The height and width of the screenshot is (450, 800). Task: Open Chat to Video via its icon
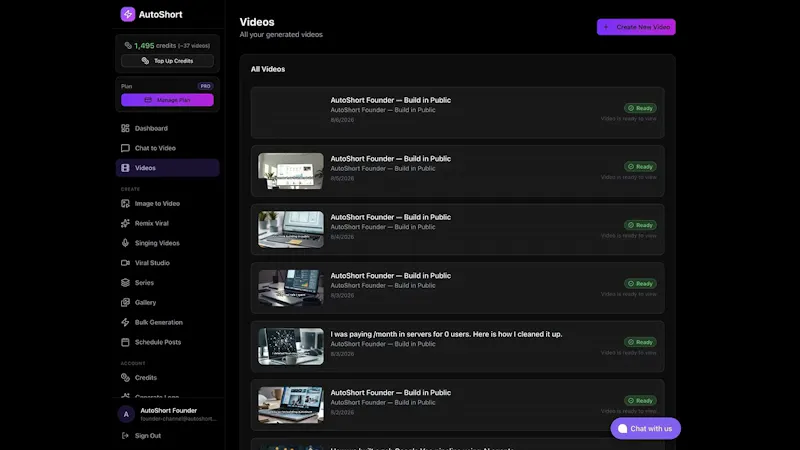click(x=125, y=148)
